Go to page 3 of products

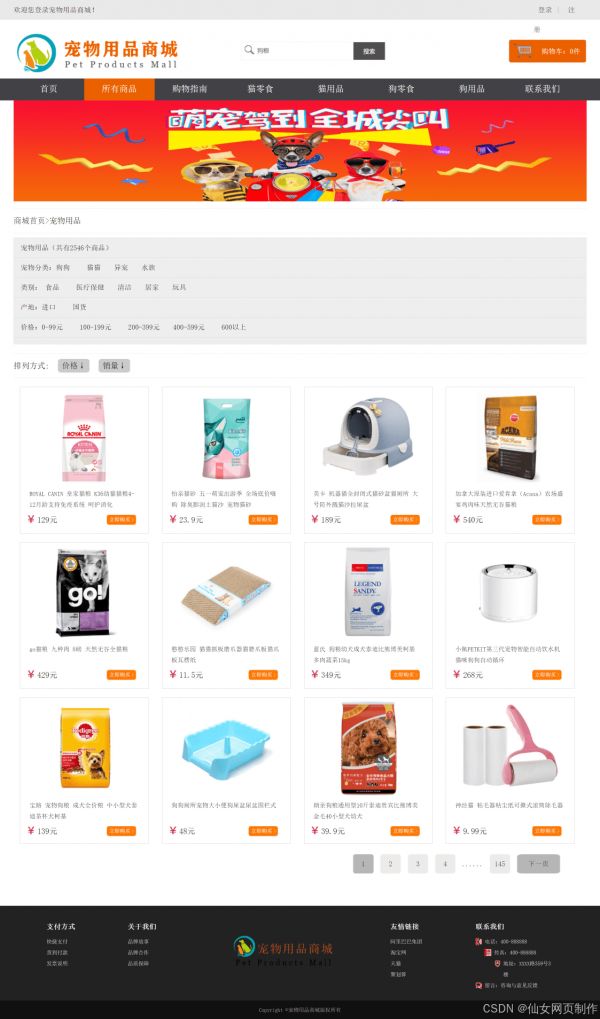pos(418,864)
